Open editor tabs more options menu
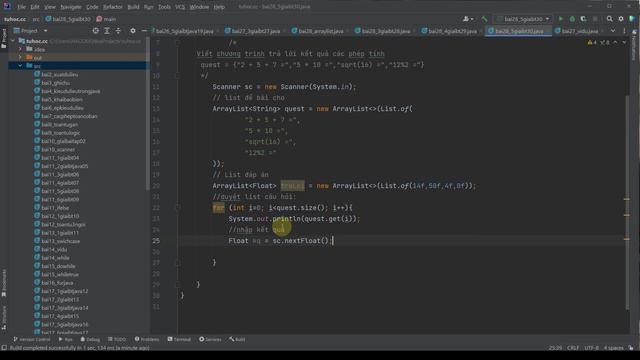The height and width of the screenshot is (360, 640). pos(624,31)
